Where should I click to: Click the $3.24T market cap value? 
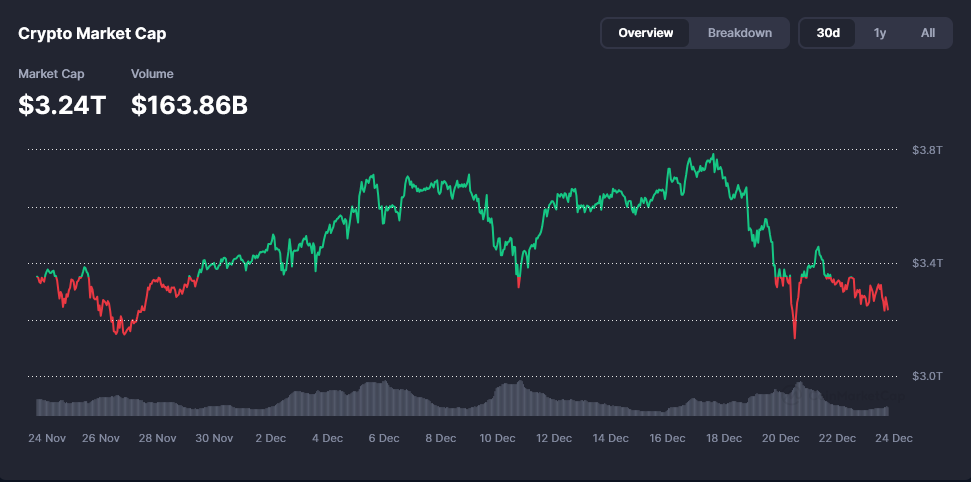tap(62, 105)
